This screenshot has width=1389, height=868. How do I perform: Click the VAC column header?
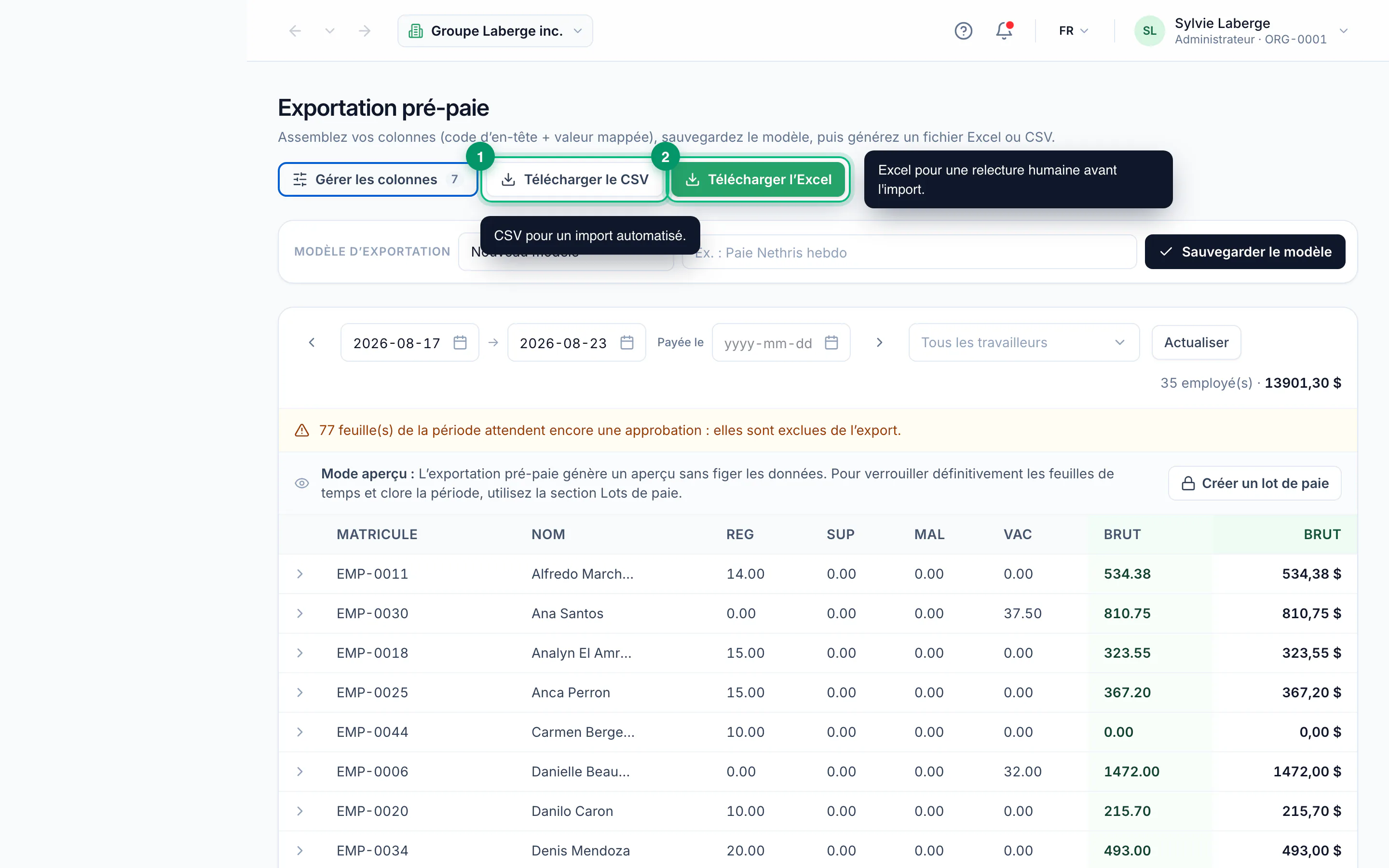tap(1018, 534)
